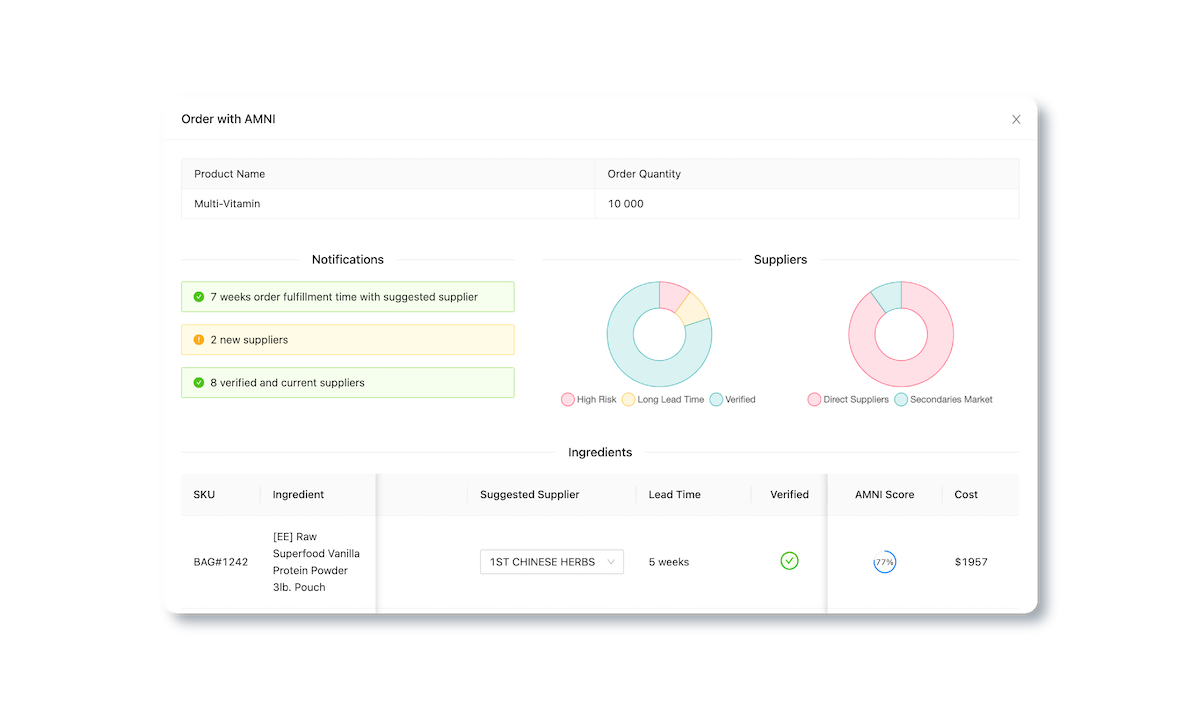The height and width of the screenshot is (720, 1200).
Task: Toggle the Direct Suppliers legend item
Action: coord(848,399)
